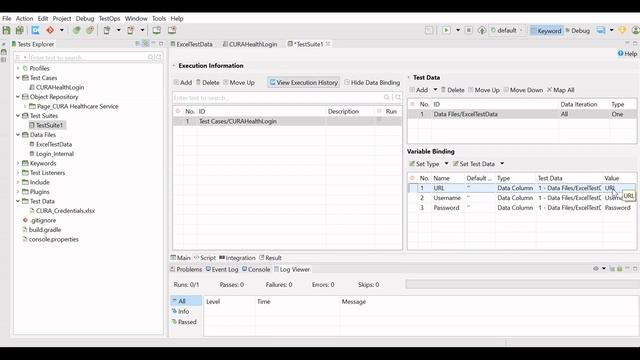This screenshot has height=360, width=640.
Task: Toggle Run checkbox for Test Cases/CURAHealthLogin row
Action: [379, 120]
